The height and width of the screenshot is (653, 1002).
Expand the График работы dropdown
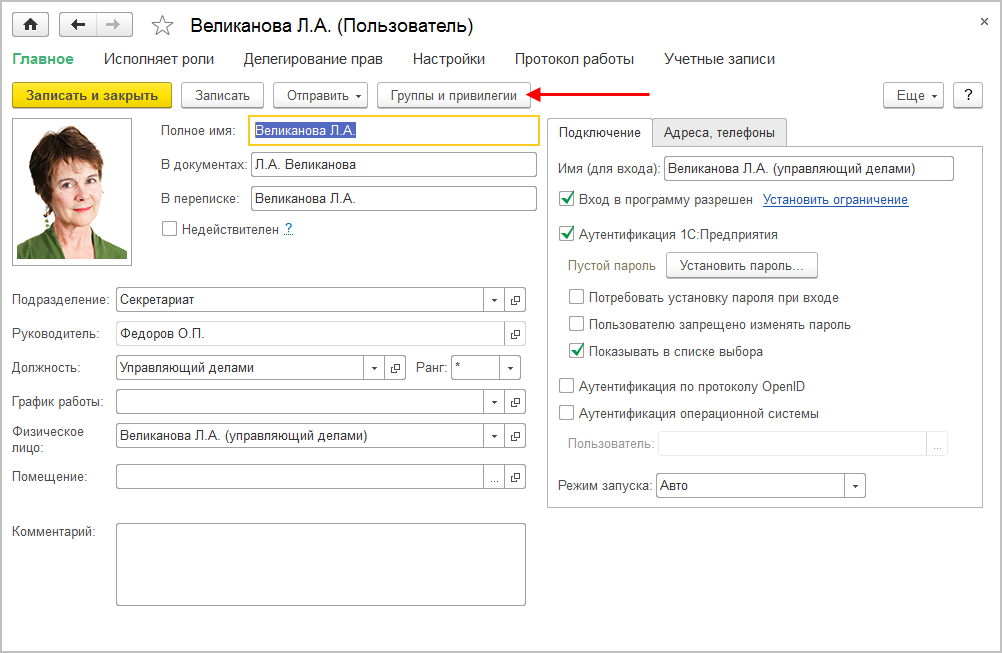point(494,401)
